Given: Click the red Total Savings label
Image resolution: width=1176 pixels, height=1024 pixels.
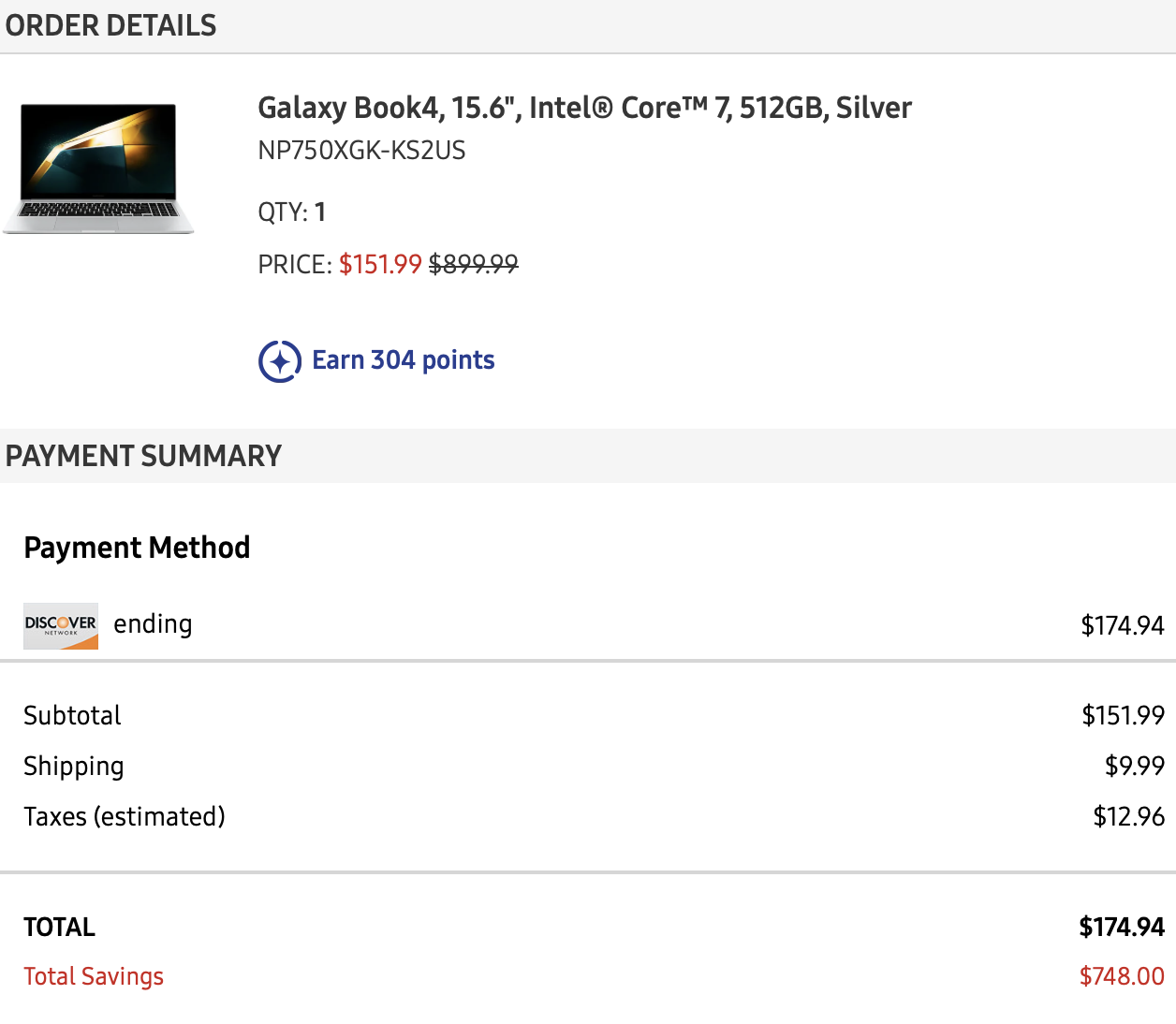Looking at the screenshot, I should tap(94, 976).
